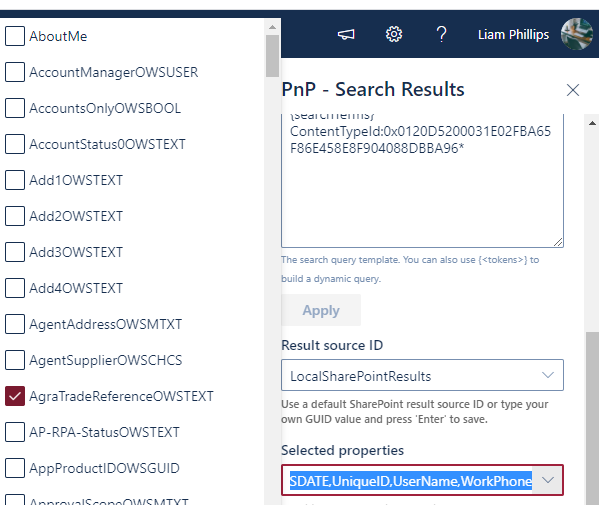Click the Apply button
This screenshot has height=505, width=599.
click(321, 310)
